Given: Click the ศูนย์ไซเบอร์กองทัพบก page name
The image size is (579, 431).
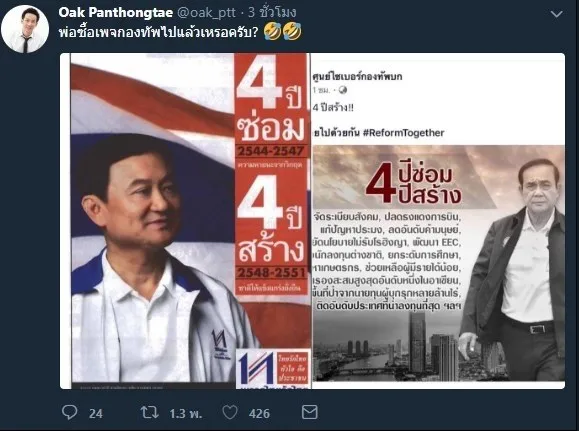Looking at the screenshot, I should pyautogui.click(x=357, y=76).
